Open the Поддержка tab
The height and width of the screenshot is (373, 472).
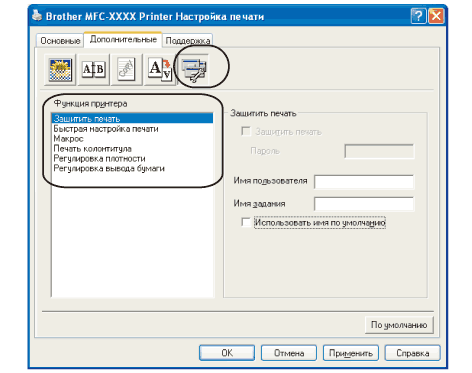click(x=188, y=41)
